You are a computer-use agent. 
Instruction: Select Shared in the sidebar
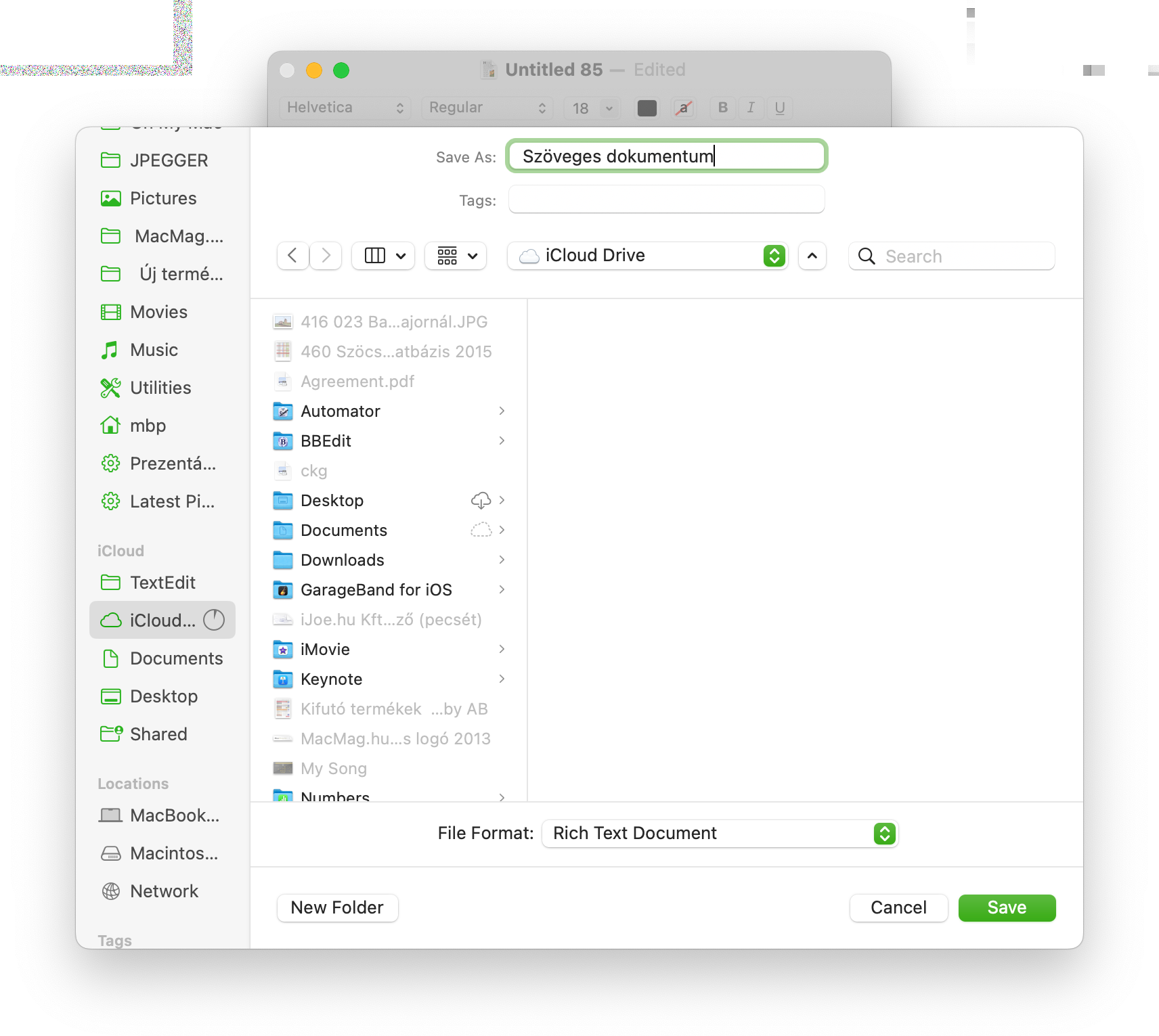(162, 734)
